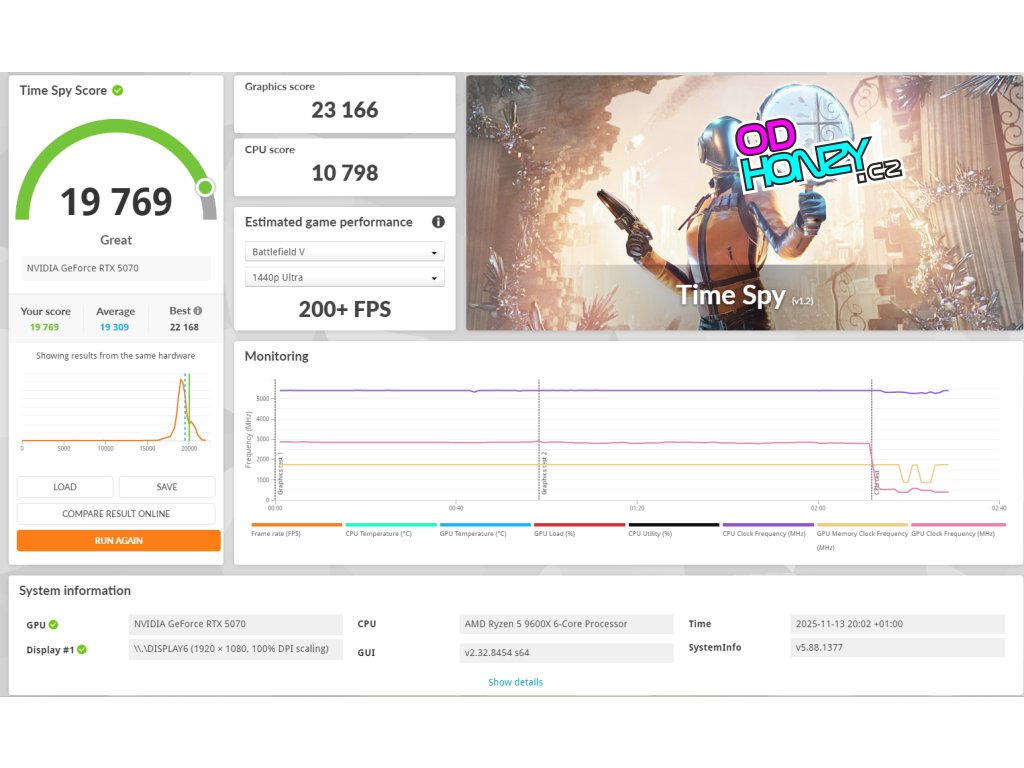Click the main score 19 769
1024x768 pixels.
coord(116,201)
